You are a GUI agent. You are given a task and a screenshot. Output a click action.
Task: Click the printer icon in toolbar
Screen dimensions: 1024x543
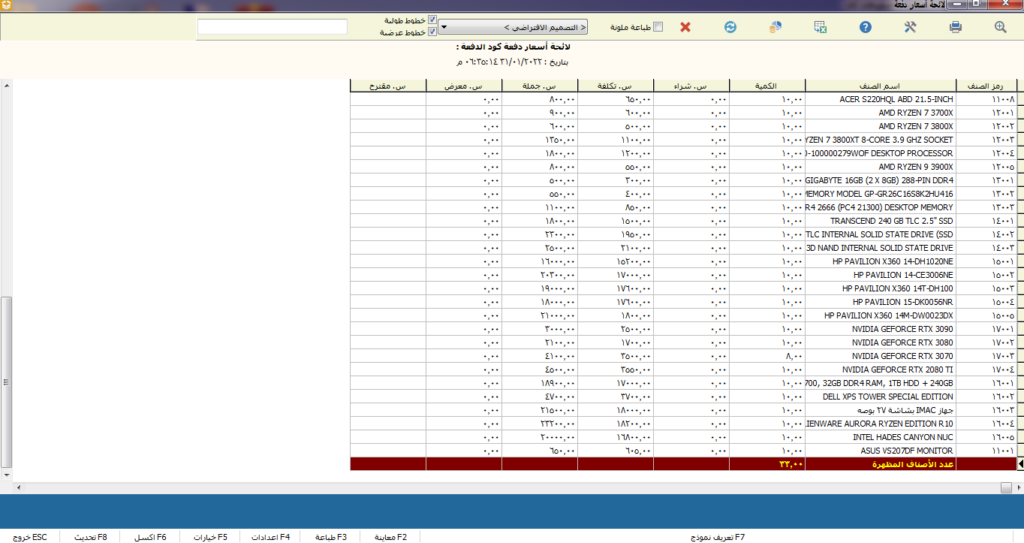click(x=955, y=27)
